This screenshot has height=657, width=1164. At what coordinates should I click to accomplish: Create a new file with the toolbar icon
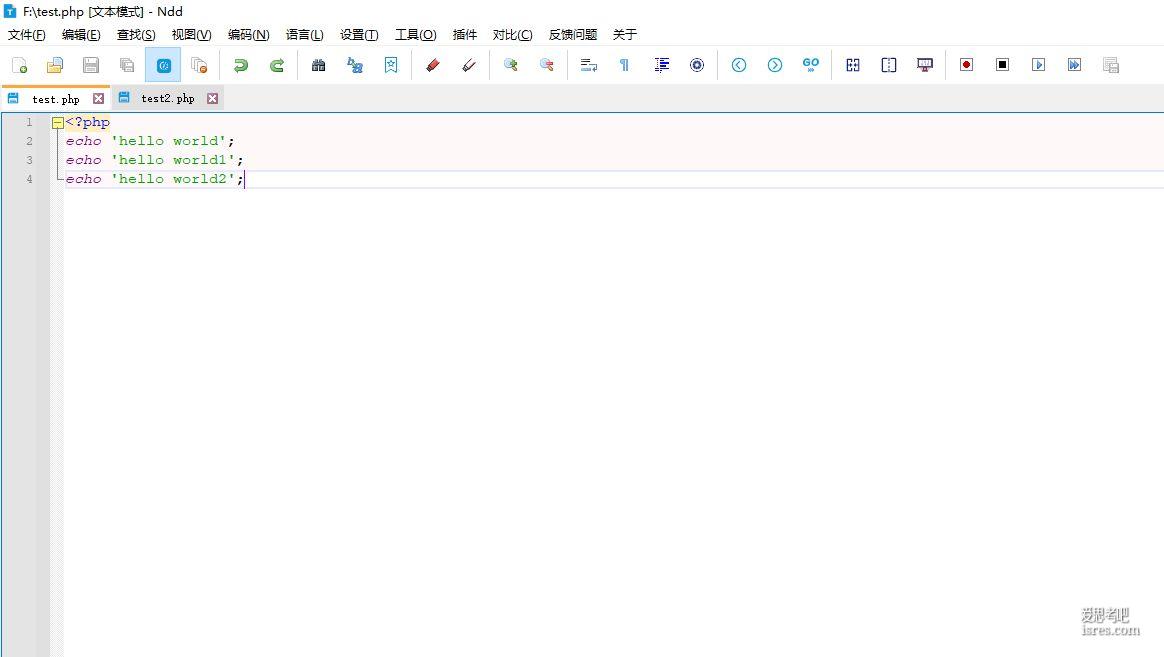[x=19, y=65]
